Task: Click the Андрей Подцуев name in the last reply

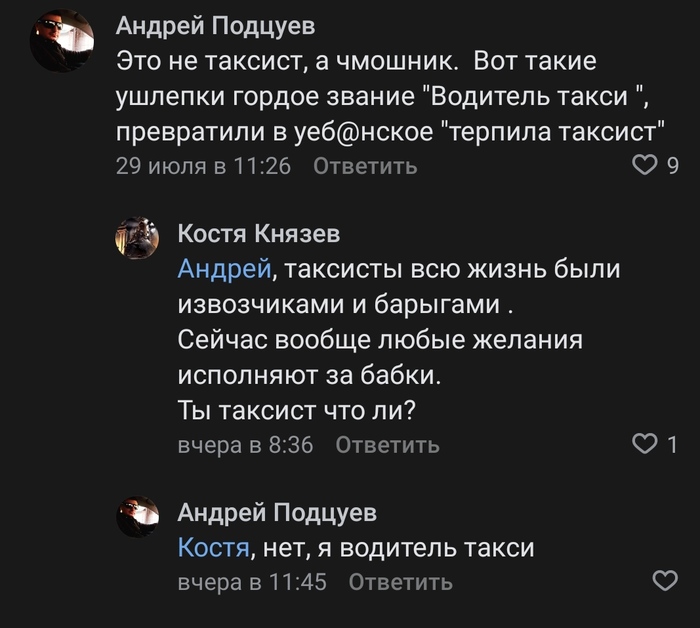Action: click(277, 513)
